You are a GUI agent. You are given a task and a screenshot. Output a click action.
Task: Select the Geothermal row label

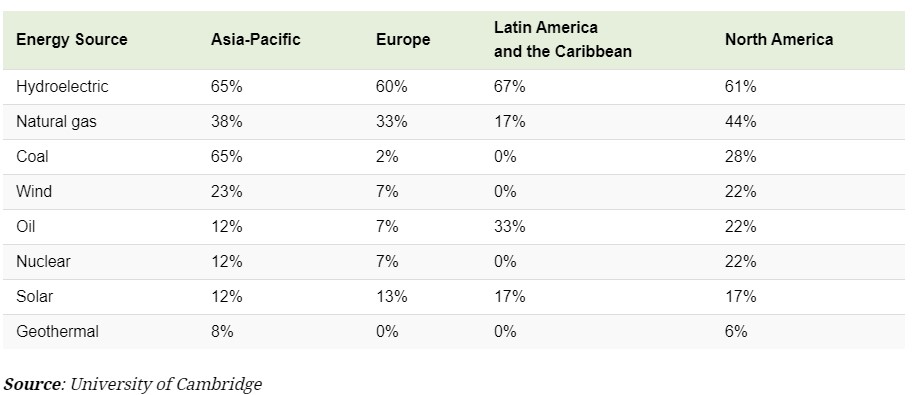(x=58, y=331)
